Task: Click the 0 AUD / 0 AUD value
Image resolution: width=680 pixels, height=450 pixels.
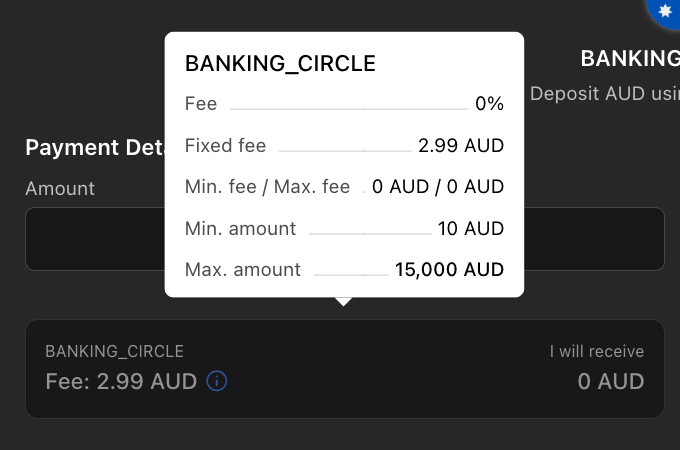Action: coord(438,186)
